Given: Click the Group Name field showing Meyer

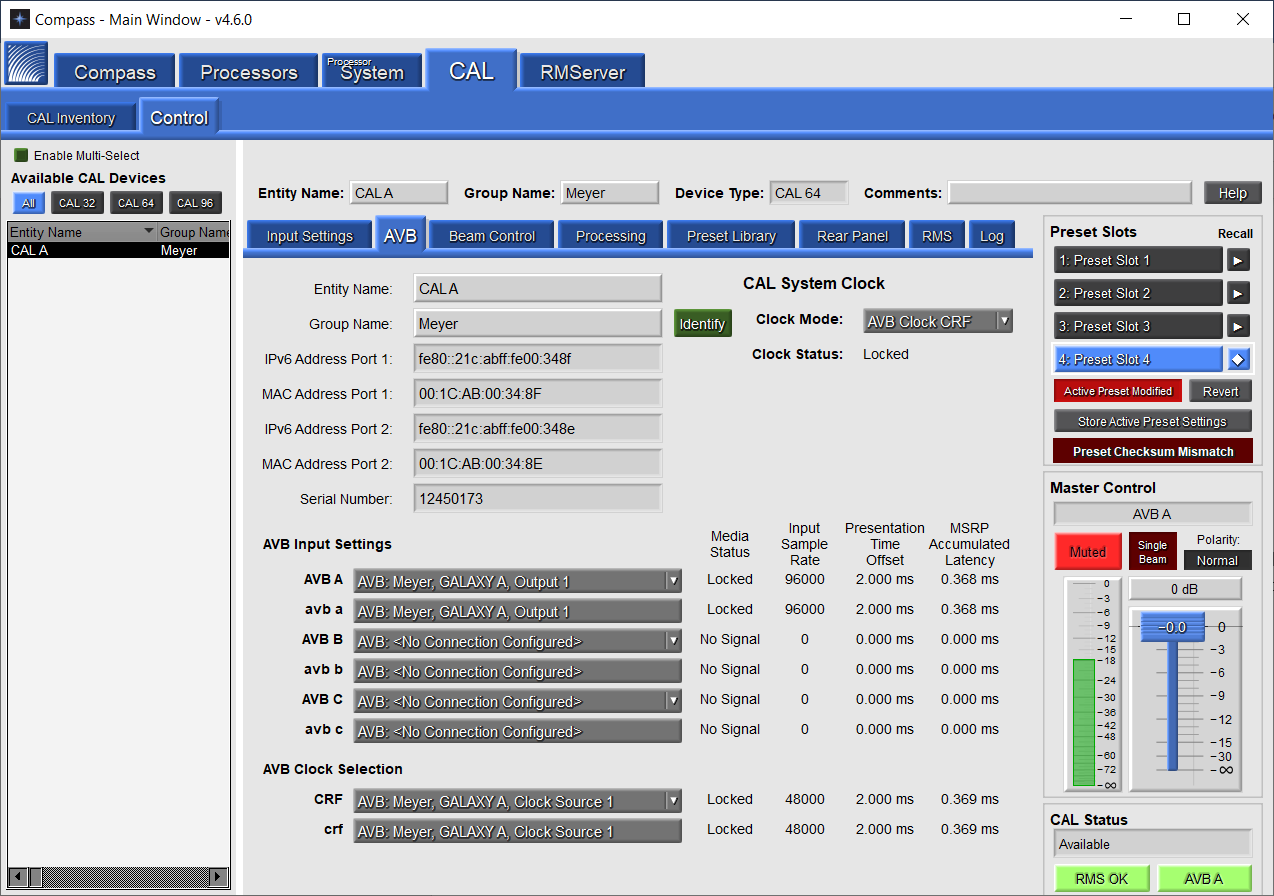Looking at the screenshot, I should [538, 324].
